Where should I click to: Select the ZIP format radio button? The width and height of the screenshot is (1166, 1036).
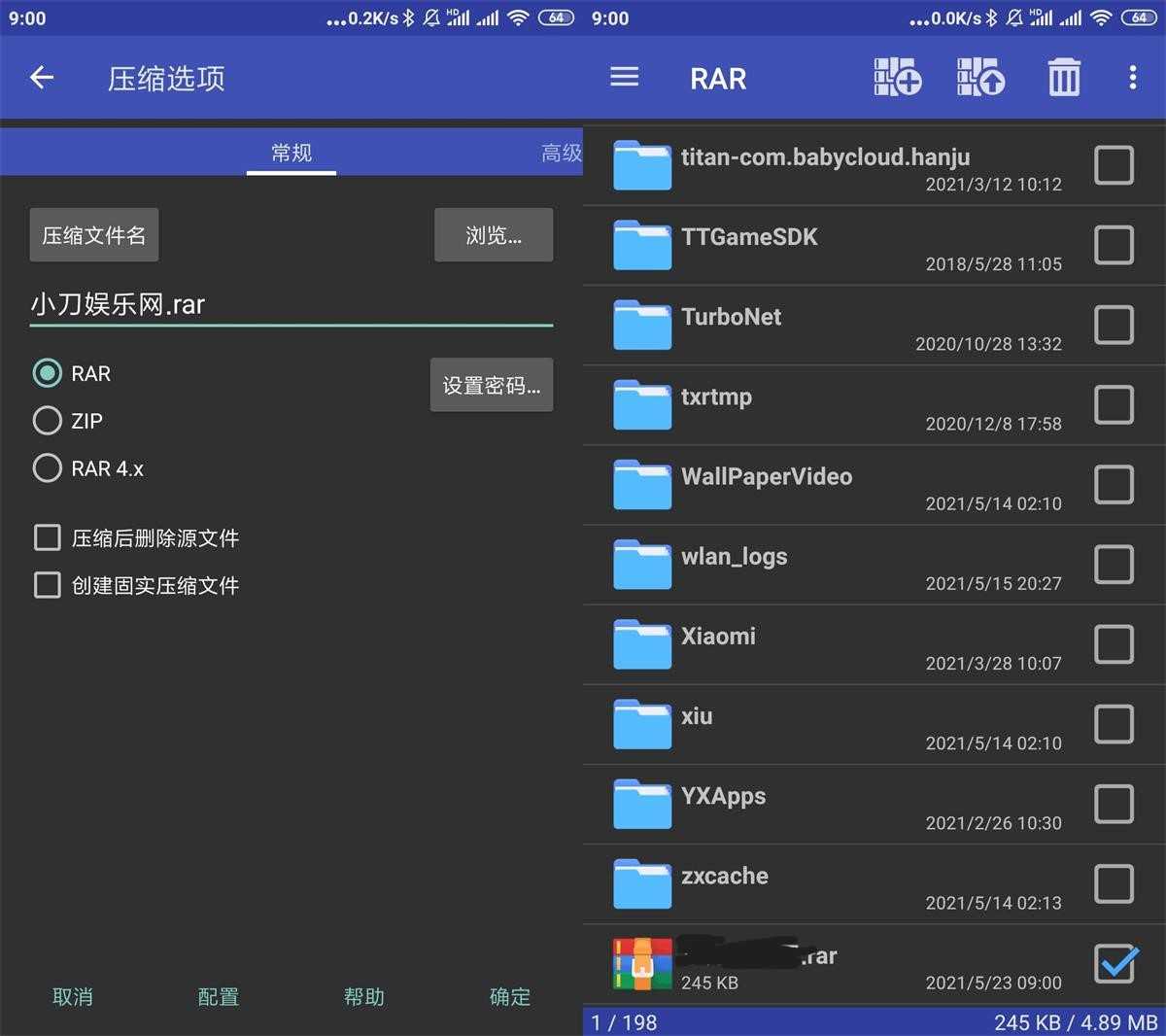tap(47, 421)
